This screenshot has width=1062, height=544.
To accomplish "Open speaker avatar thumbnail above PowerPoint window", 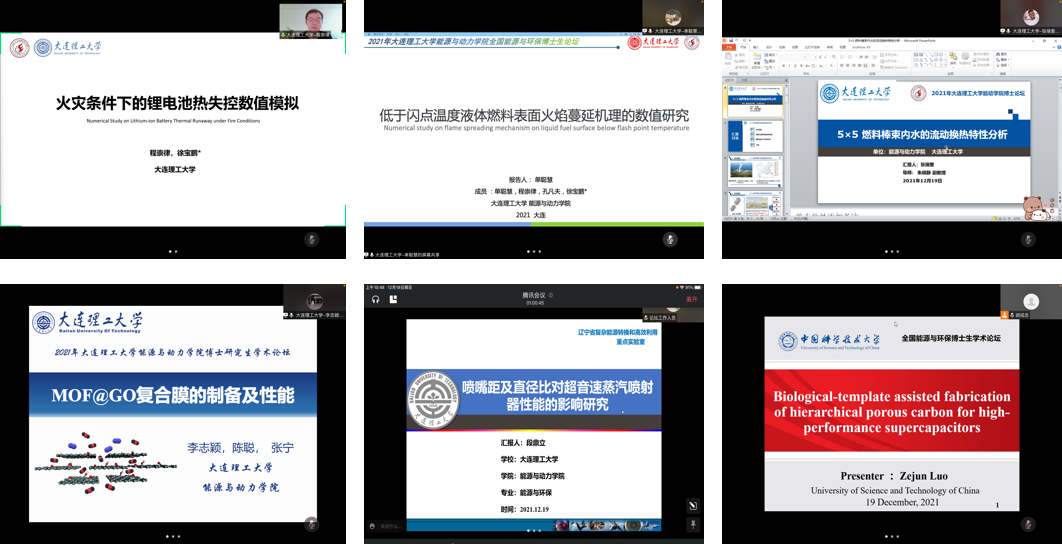I will [1031, 18].
